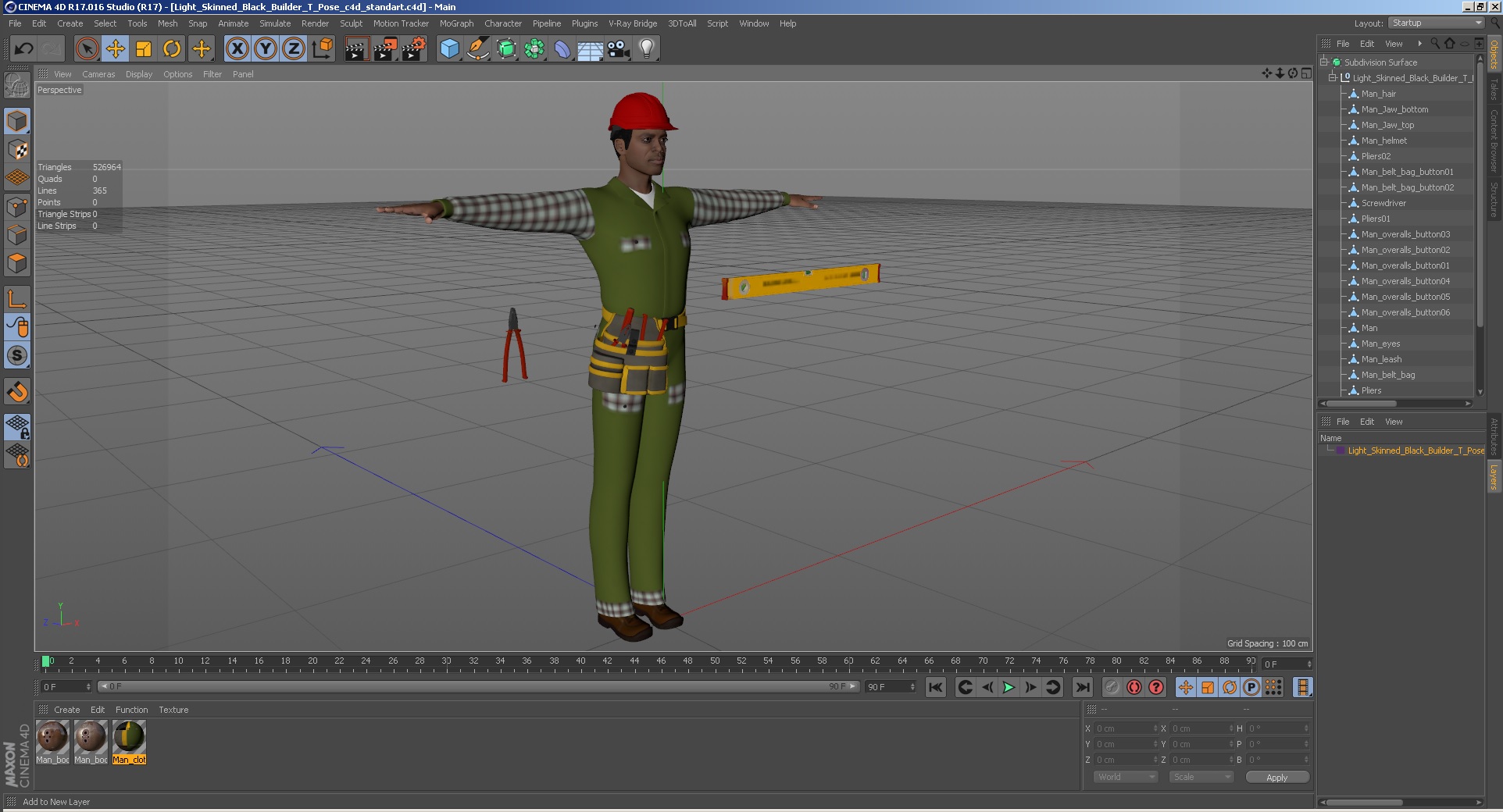Select Screwdriver object in tree
The width and height of the screenshot is (1503, 812).
(x=1383, y=203)
